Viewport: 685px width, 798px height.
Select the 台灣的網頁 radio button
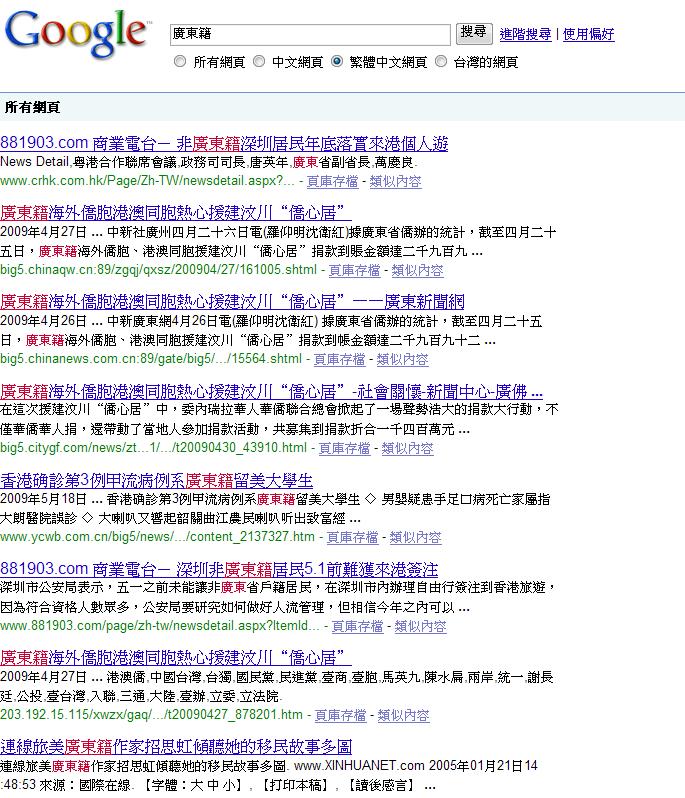pyautogui.click(x=441, y=62)
